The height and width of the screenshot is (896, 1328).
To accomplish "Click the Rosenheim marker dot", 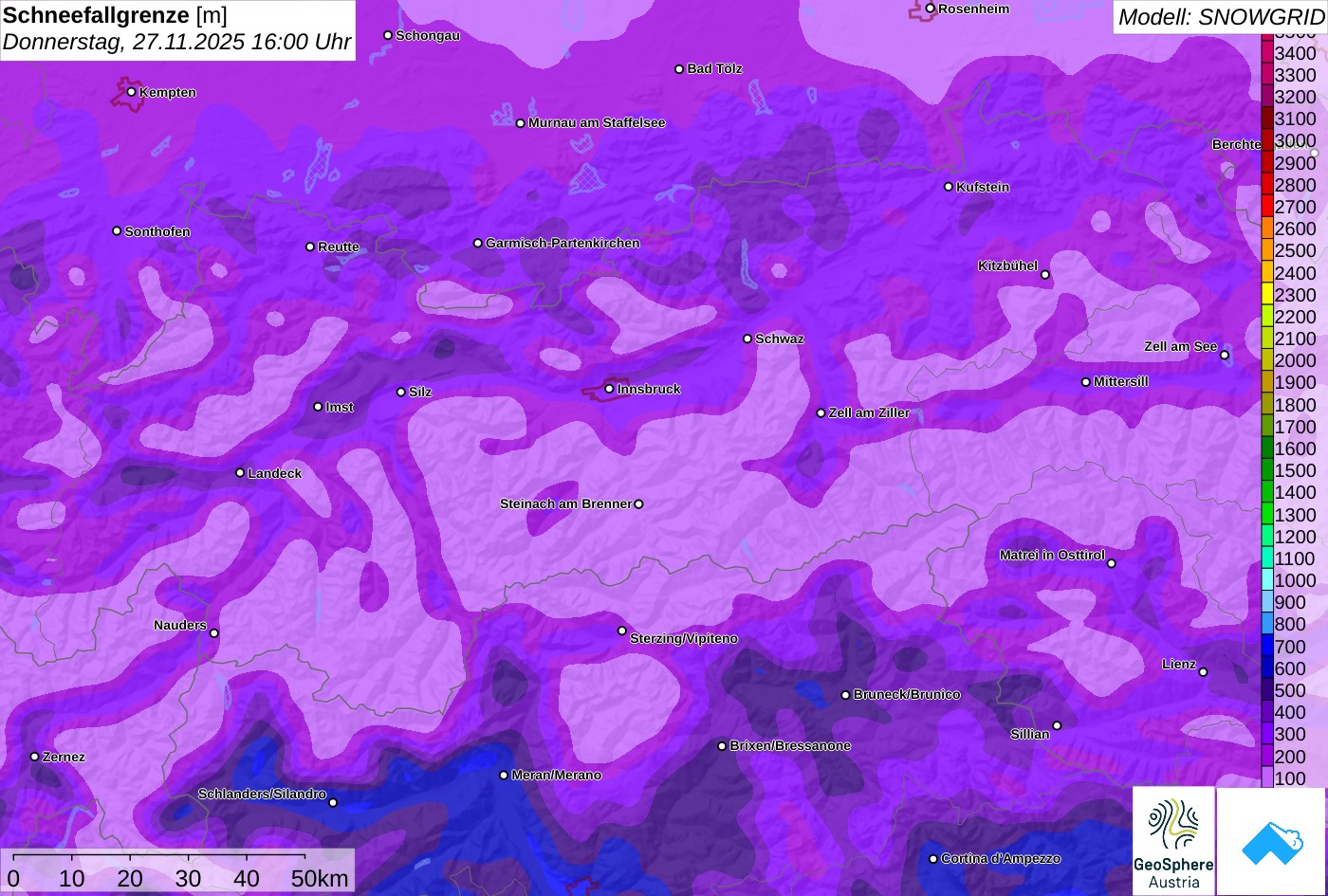I will pos(931,9).
